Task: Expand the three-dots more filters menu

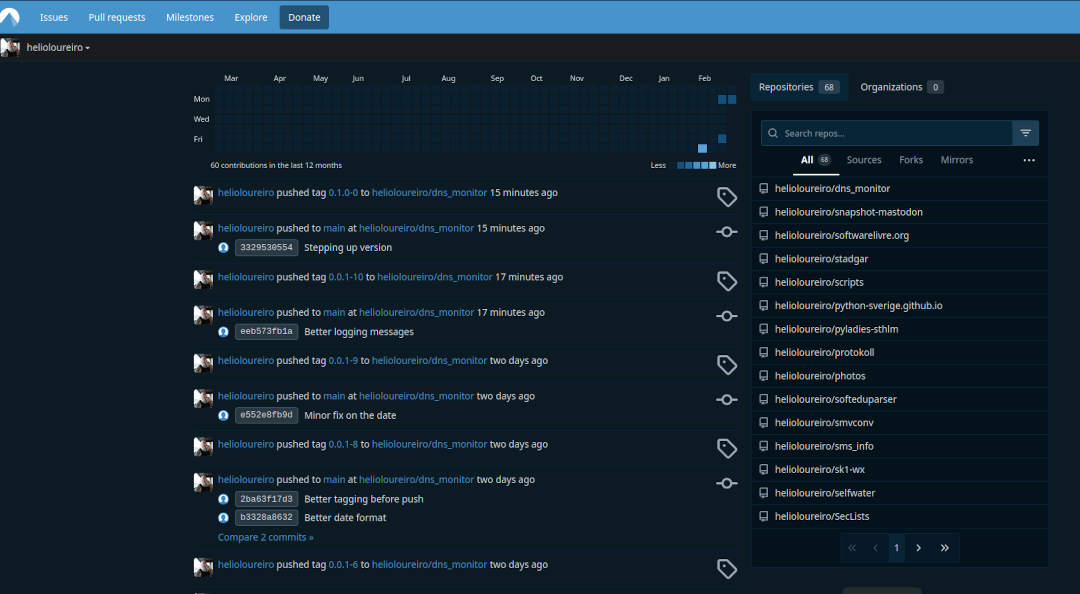Action: pos(1029,160)
